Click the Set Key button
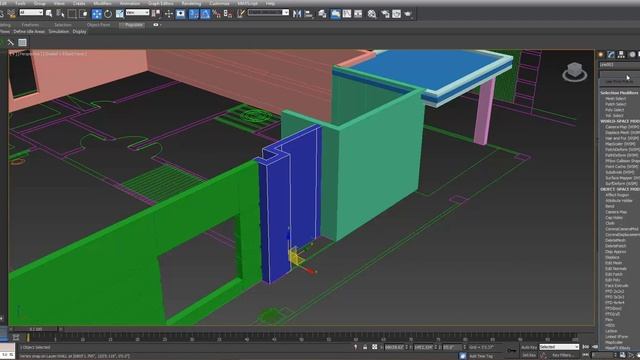 pos(529,355)
